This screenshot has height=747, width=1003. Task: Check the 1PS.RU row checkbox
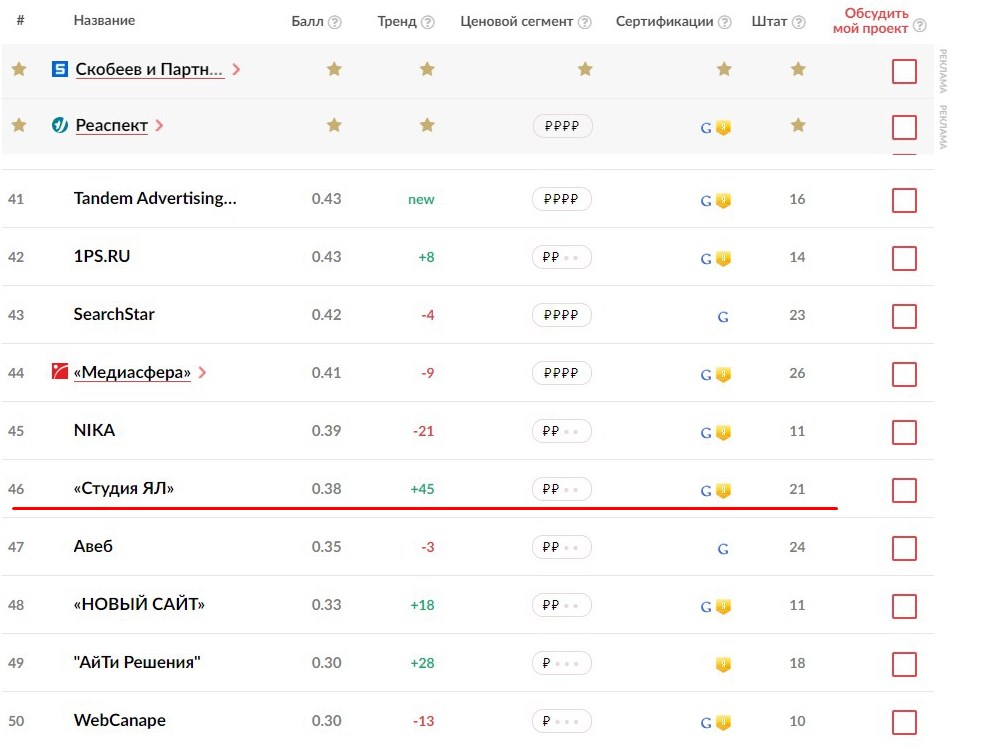tap(904, 258)
